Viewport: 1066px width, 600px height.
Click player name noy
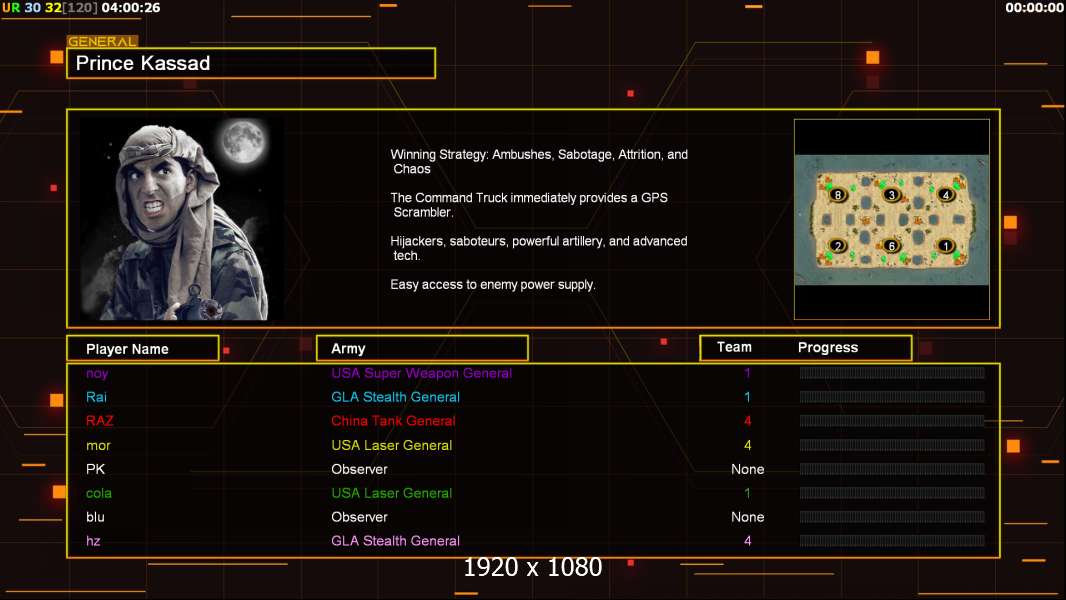[97, 373]
